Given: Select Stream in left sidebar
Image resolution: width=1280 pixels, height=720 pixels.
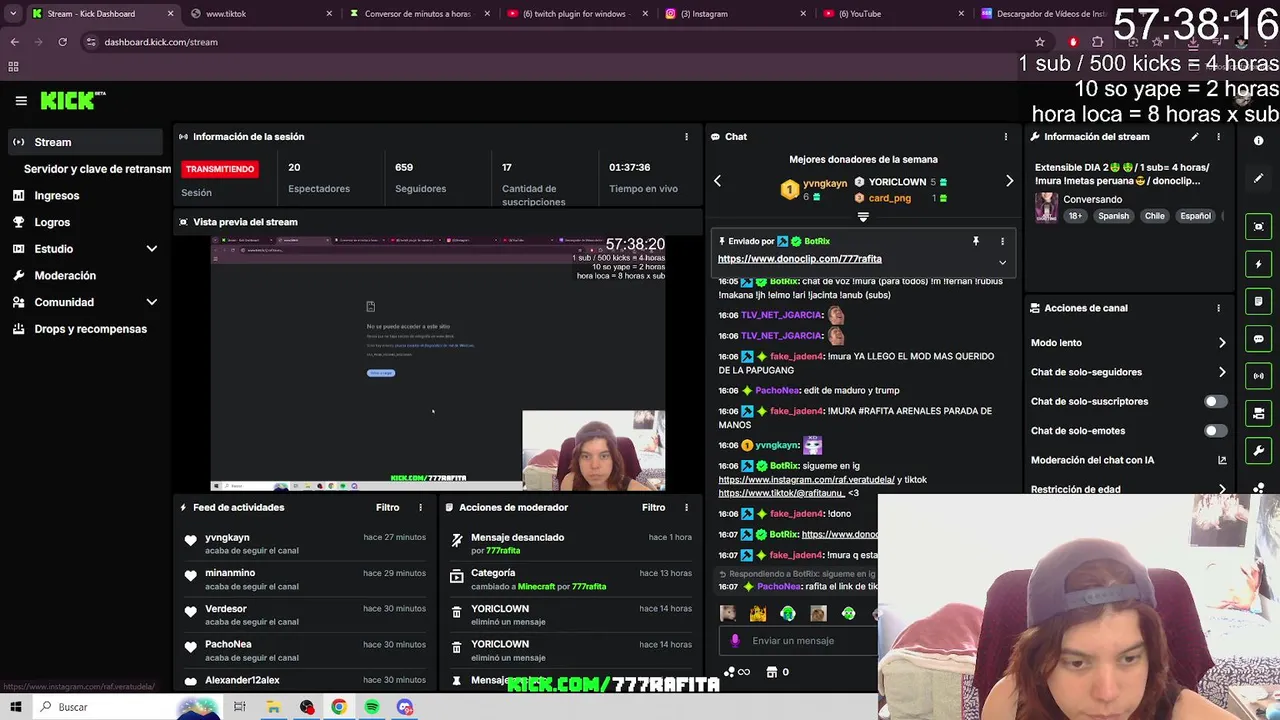Looking at the screenshot, I should click(85, 142).
